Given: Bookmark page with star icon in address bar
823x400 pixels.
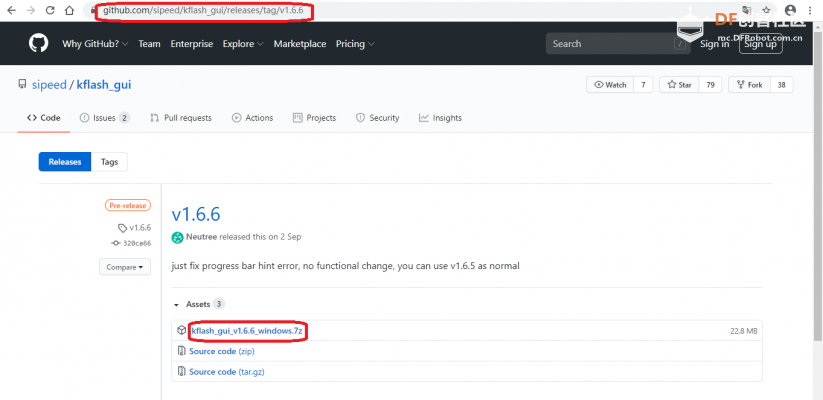Looking at the screenshot, I should 766,10.
